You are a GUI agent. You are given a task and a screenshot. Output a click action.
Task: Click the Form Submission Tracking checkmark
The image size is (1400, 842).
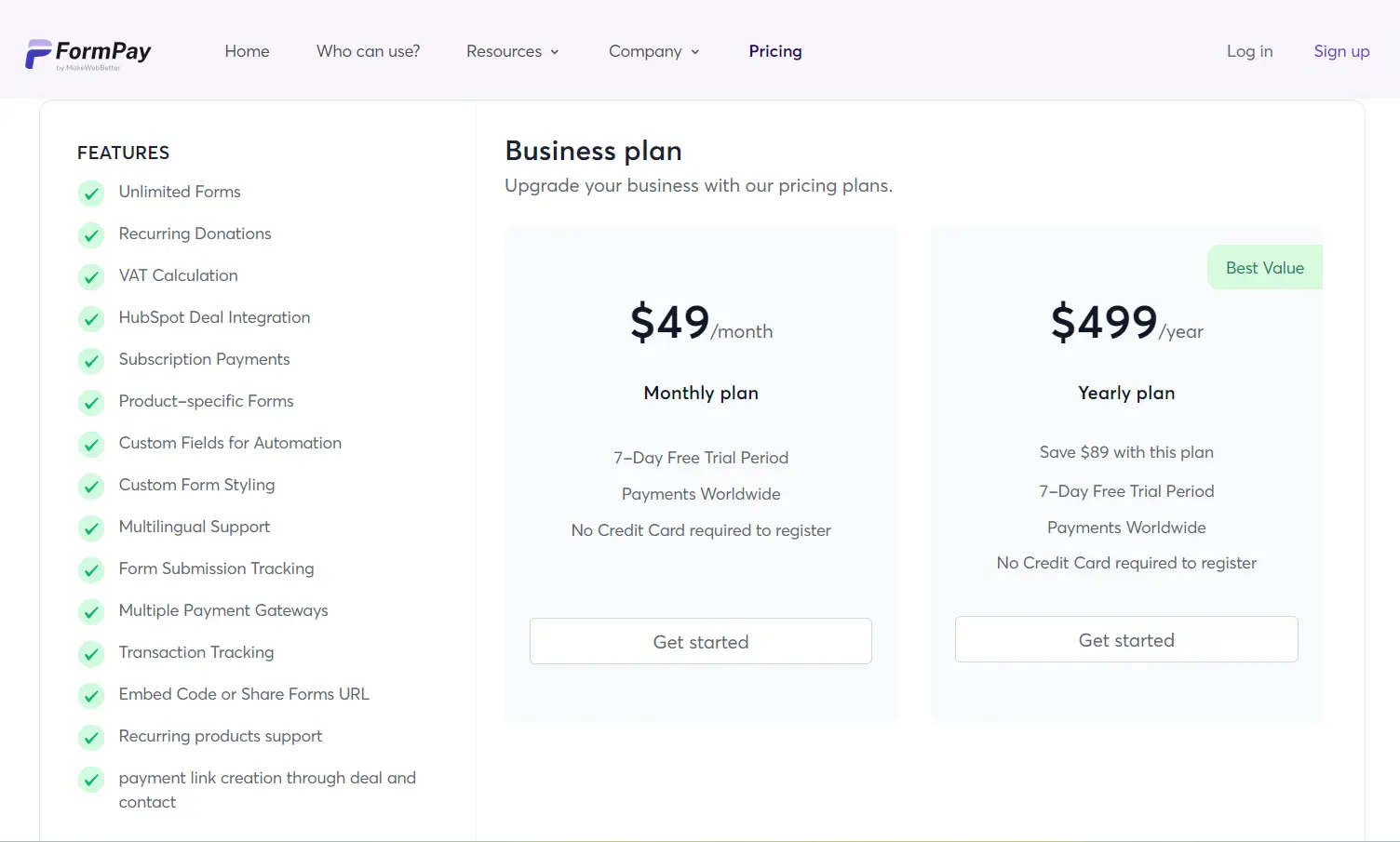tap(91, 570)
